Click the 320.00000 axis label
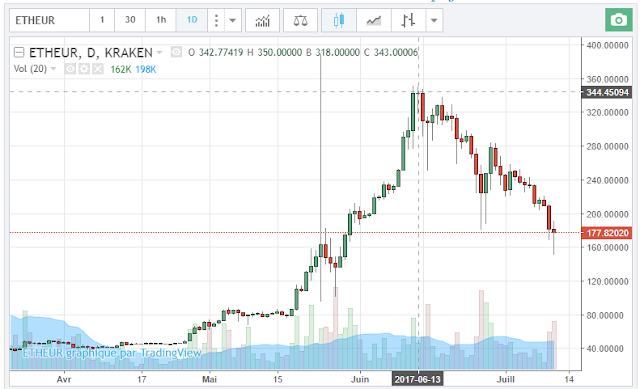The height and width of the screenshot is (389, 640). (x=607, y=112)
